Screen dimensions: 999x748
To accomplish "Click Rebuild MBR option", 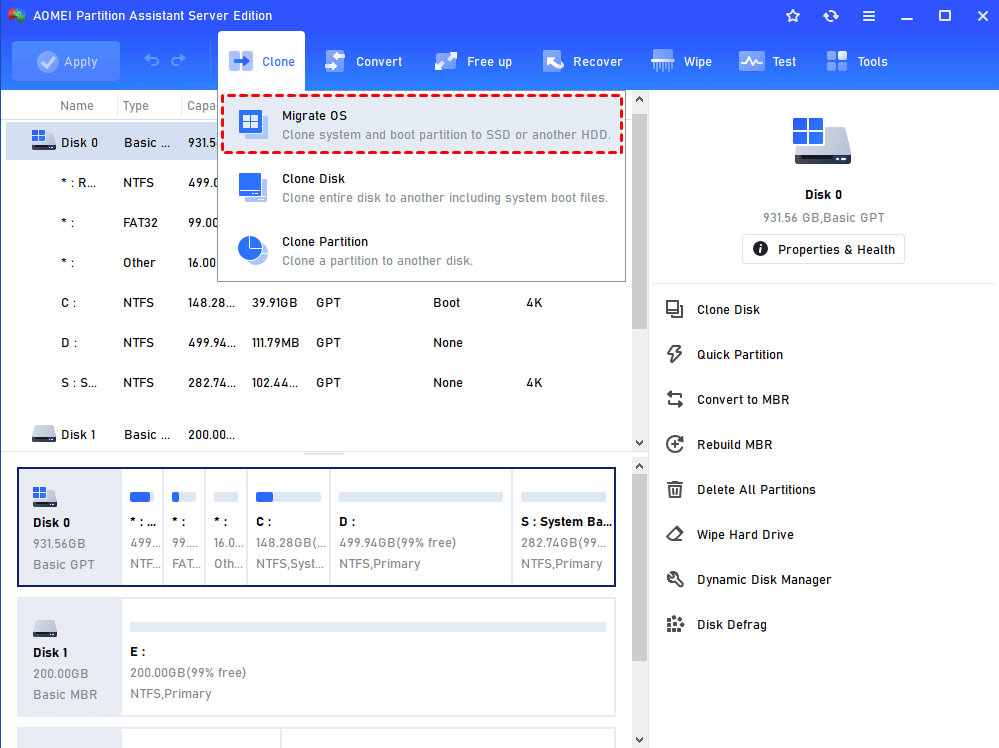I will (734, 445).
